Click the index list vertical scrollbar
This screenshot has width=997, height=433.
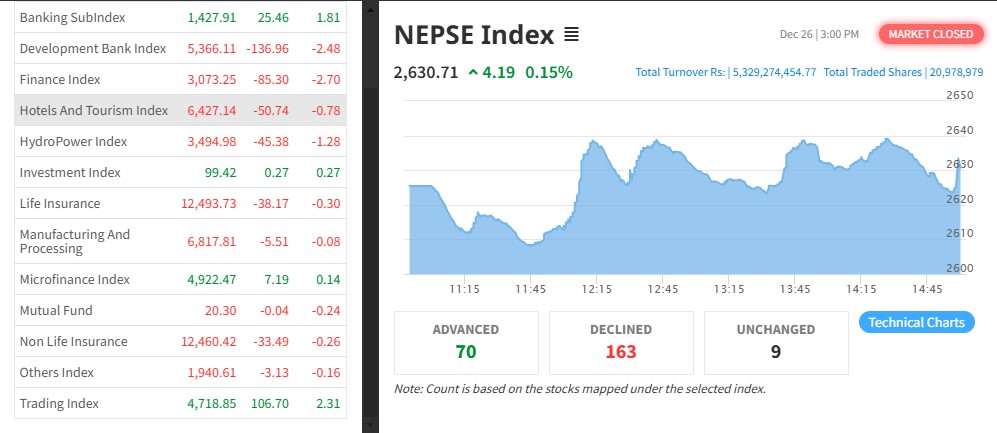click(369, 60)
